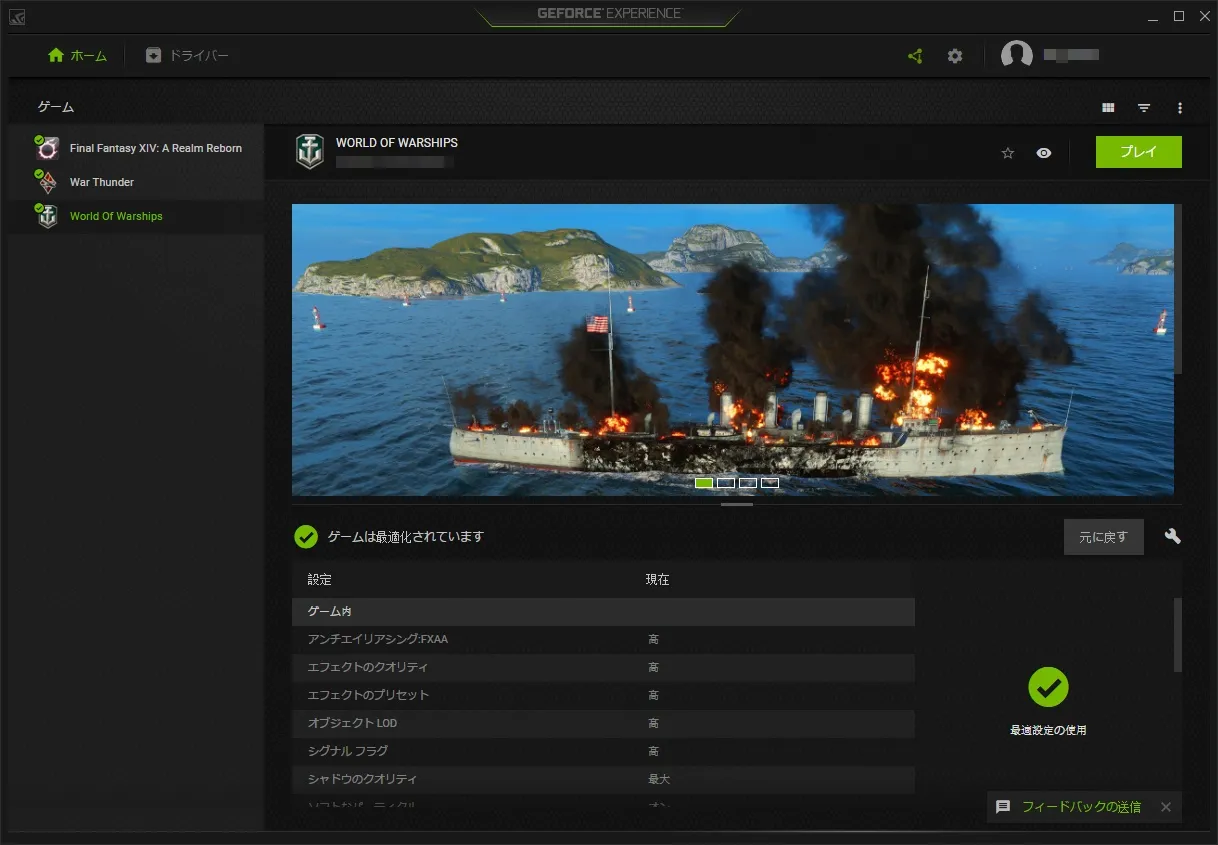The width and height of the screenshot is (1218, 845).
Task: Click the World of Warships anchor logo
Action: pos(310,151)
